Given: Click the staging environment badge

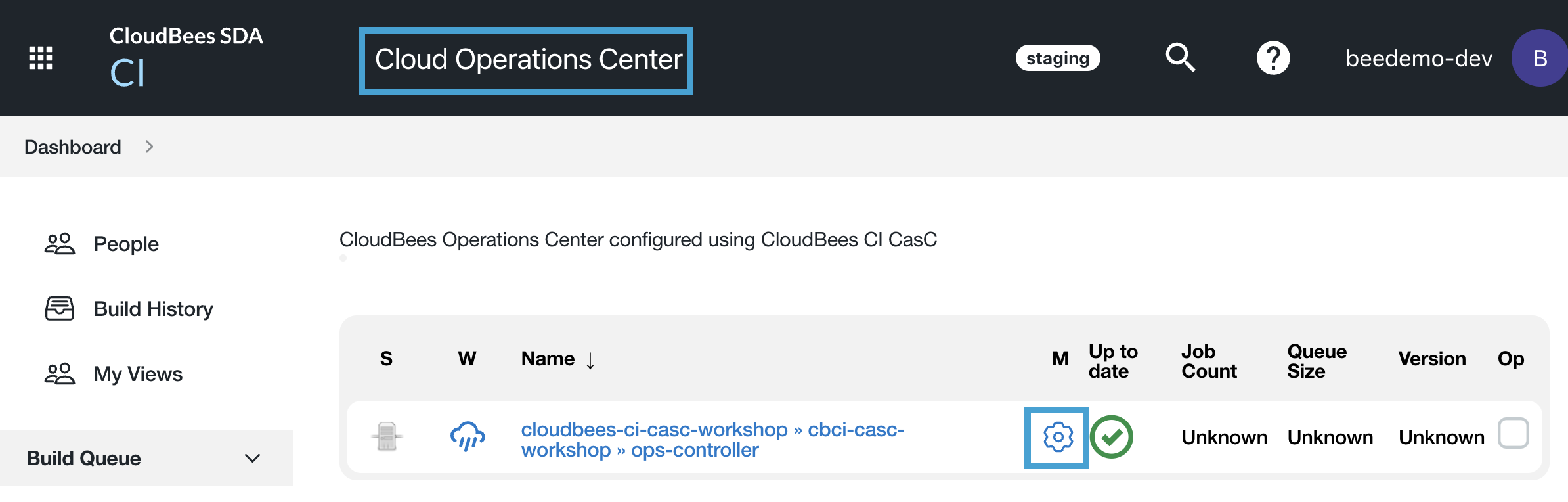Looking at the screenshot, I should pos(1057,58).
